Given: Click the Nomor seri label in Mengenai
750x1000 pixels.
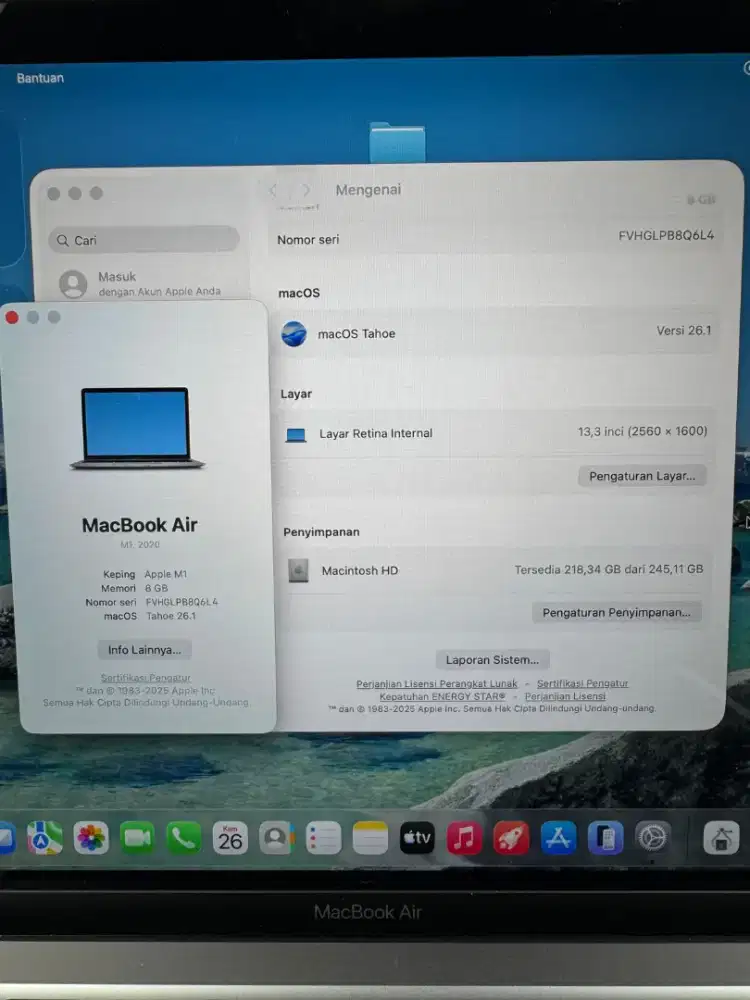Looking at the screenshot, I should (308, 240).
